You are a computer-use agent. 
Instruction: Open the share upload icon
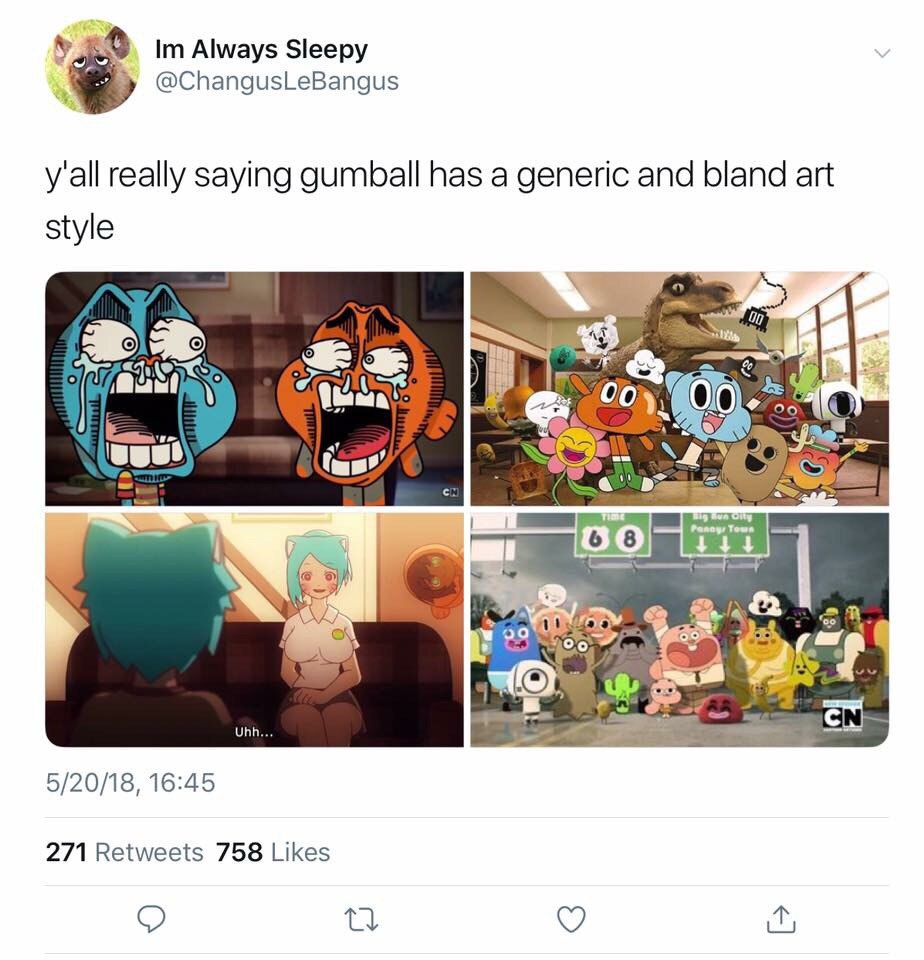pos(781,918)
